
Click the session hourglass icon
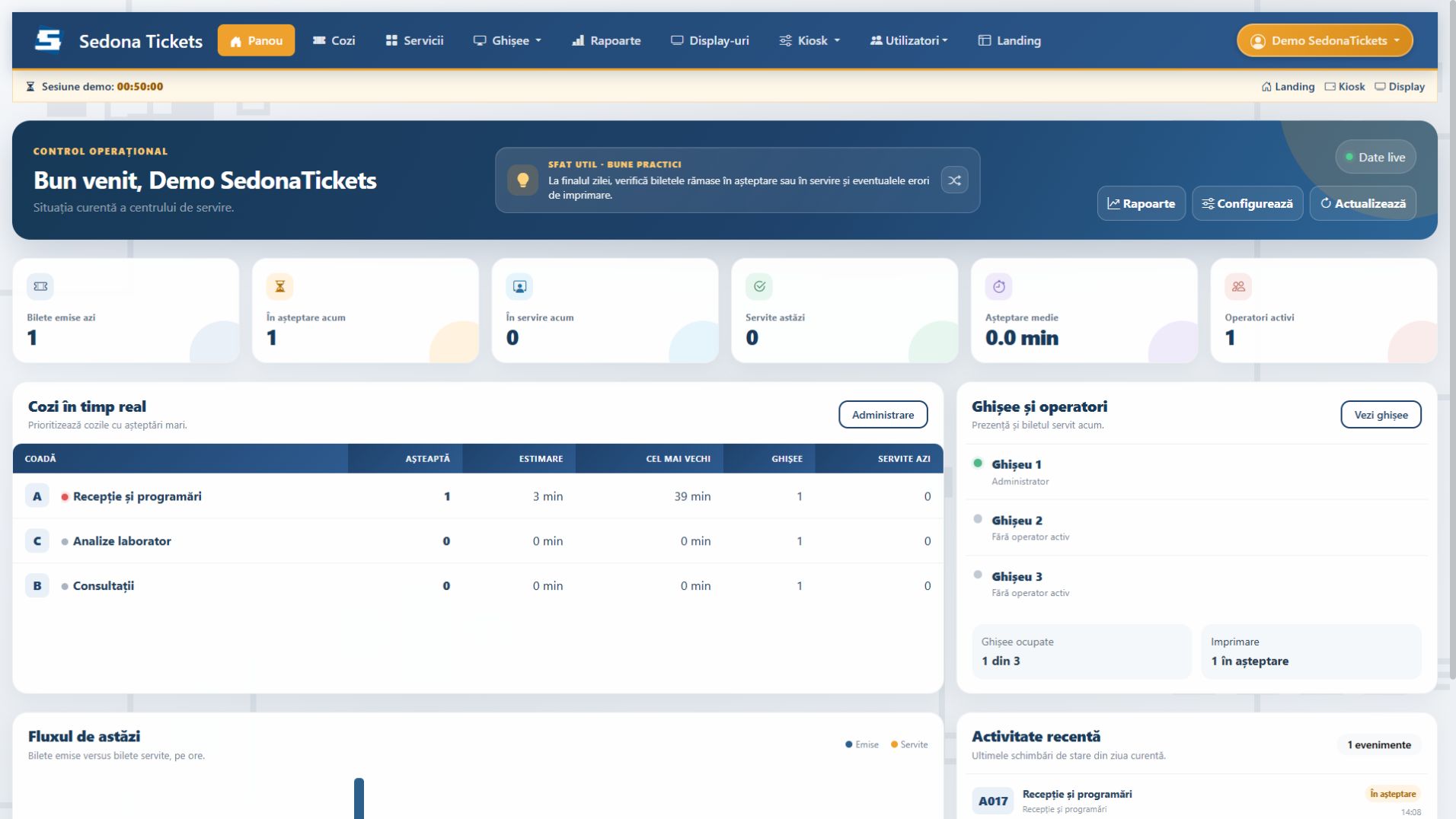coord(30,86)
